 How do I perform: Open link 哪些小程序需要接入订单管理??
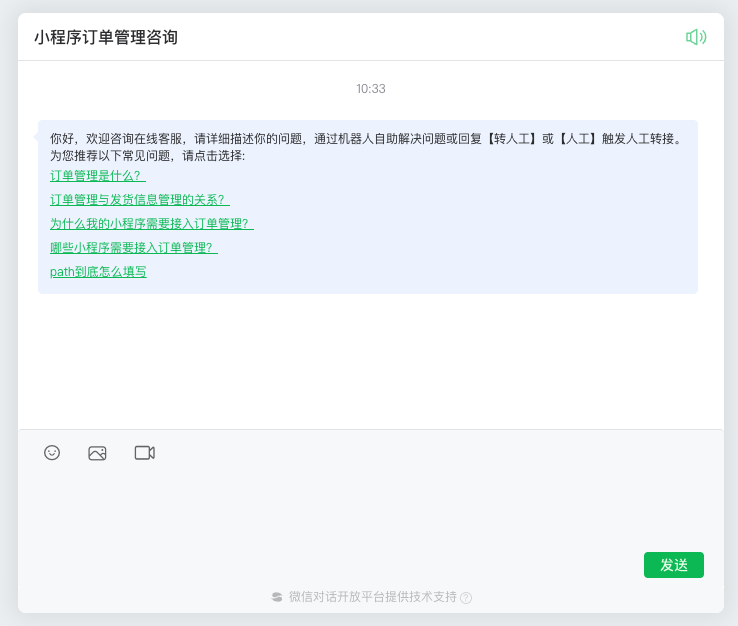pyautogui.click(x=134, y=248)
